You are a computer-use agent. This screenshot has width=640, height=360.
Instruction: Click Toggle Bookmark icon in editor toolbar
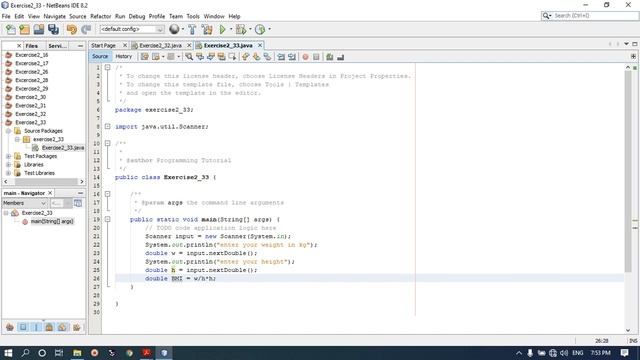pyautogui.click(x=267, y=57)
